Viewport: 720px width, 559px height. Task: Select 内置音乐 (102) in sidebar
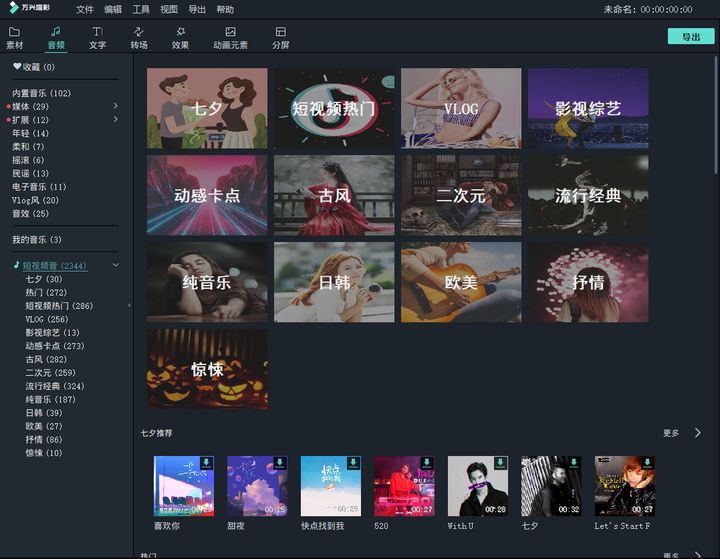(41, 93)
